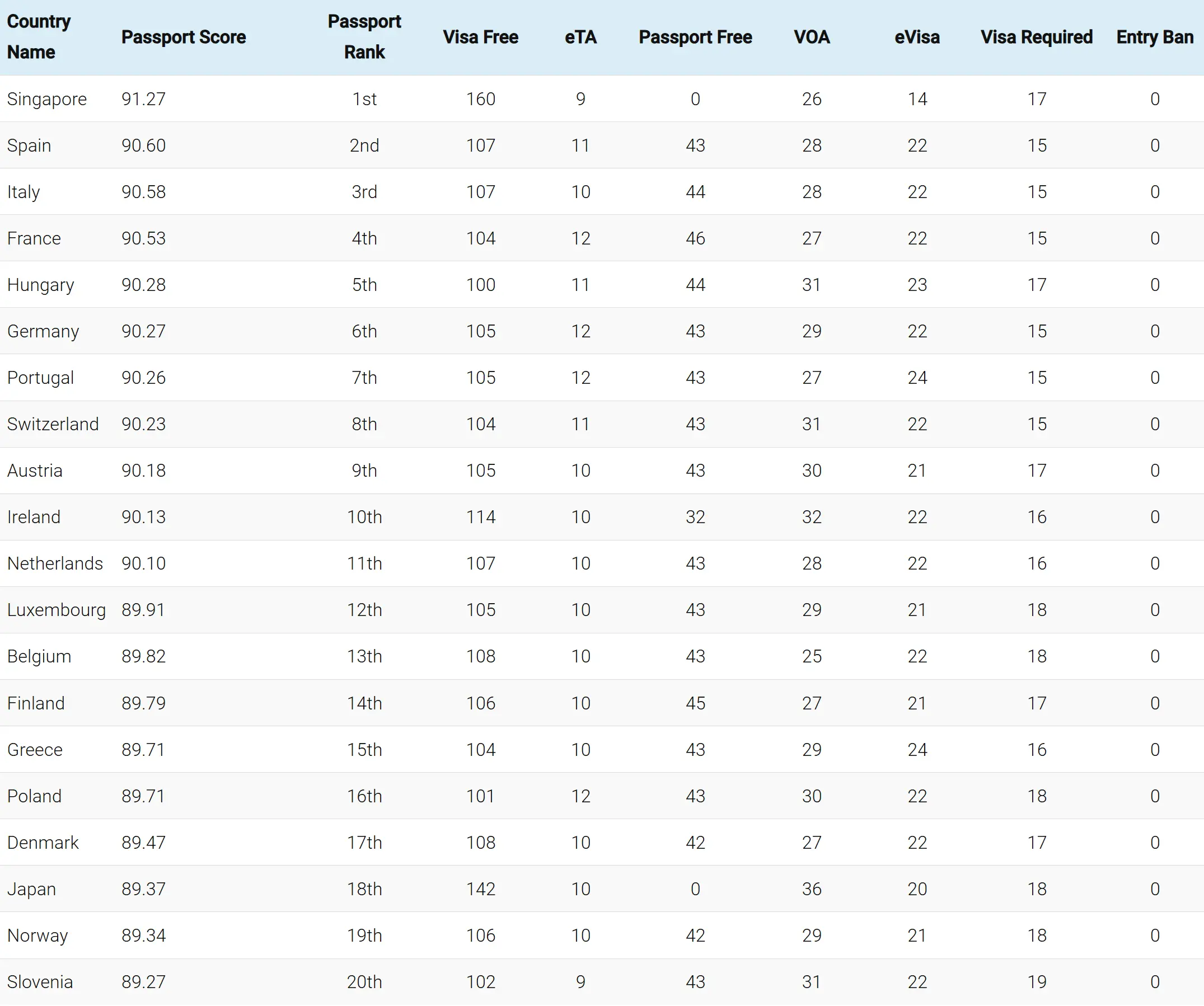Viewport: 1204px width, 1006px height.
Task: Select Slovenia in the country list
Action: [x=40, y=982]
